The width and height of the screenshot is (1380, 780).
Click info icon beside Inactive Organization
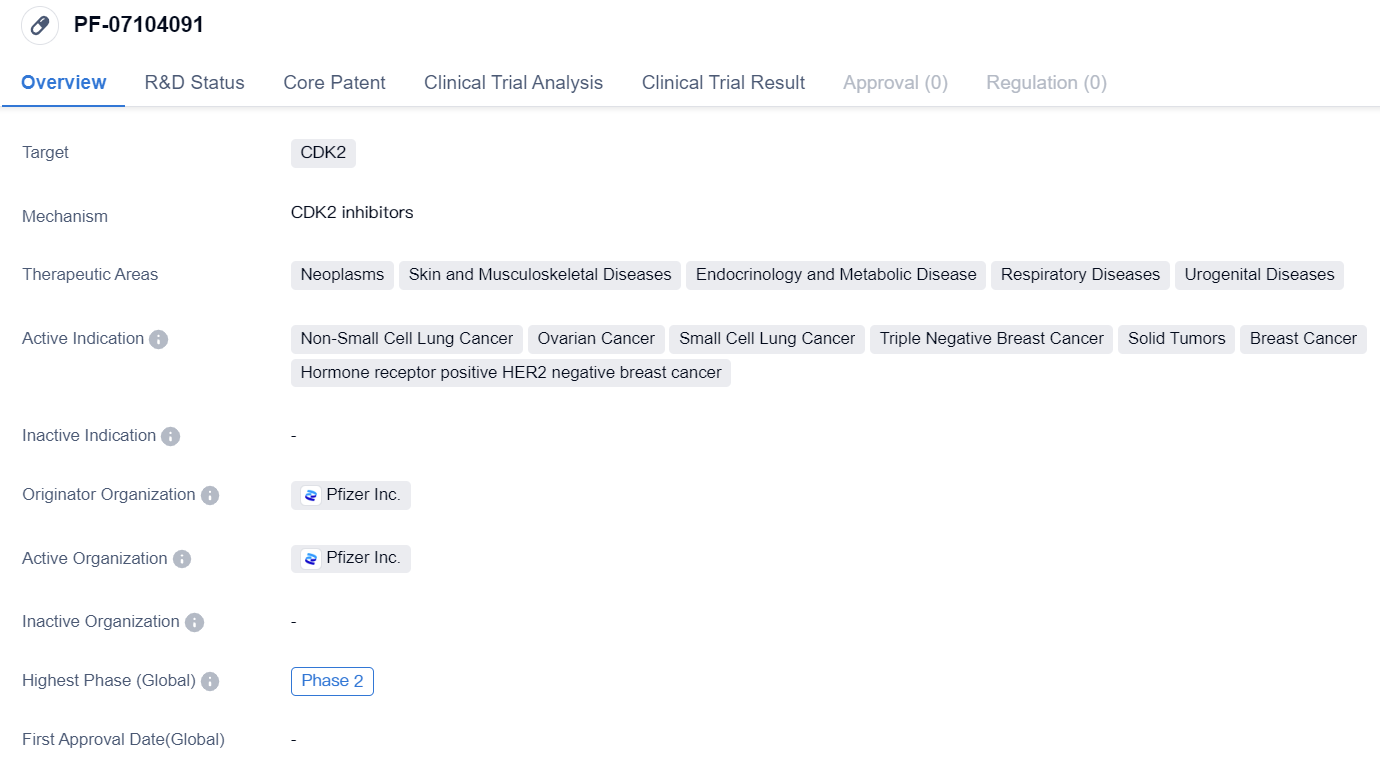(194, 623)
